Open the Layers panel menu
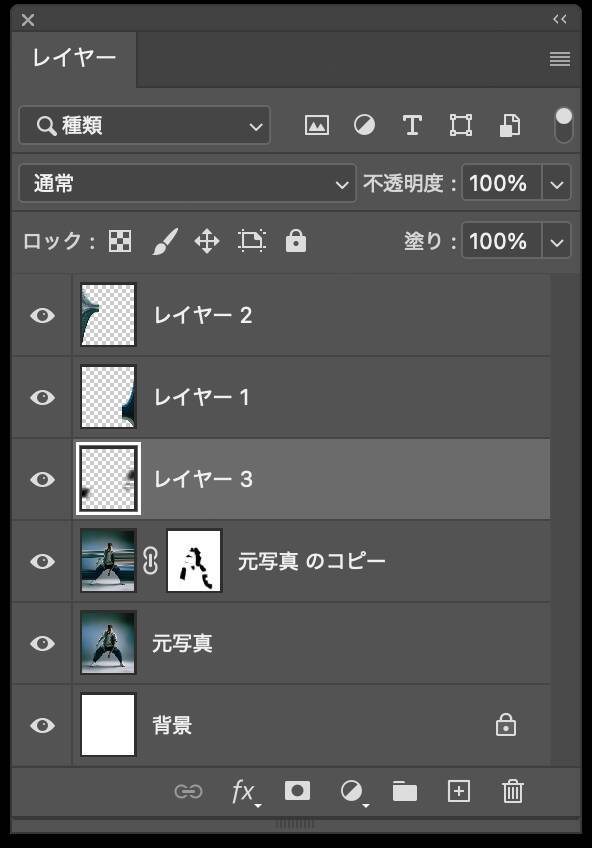592x848 pixels. point(557,60)
